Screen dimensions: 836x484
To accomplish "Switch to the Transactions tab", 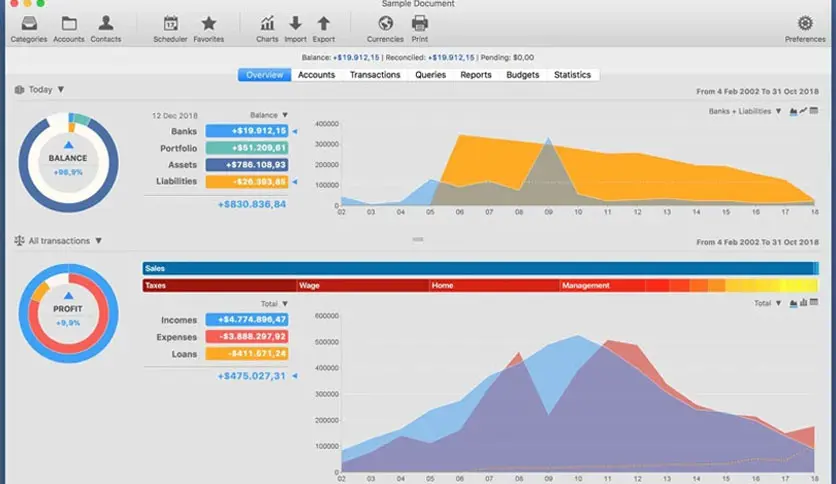I will (x=375, y=75).
